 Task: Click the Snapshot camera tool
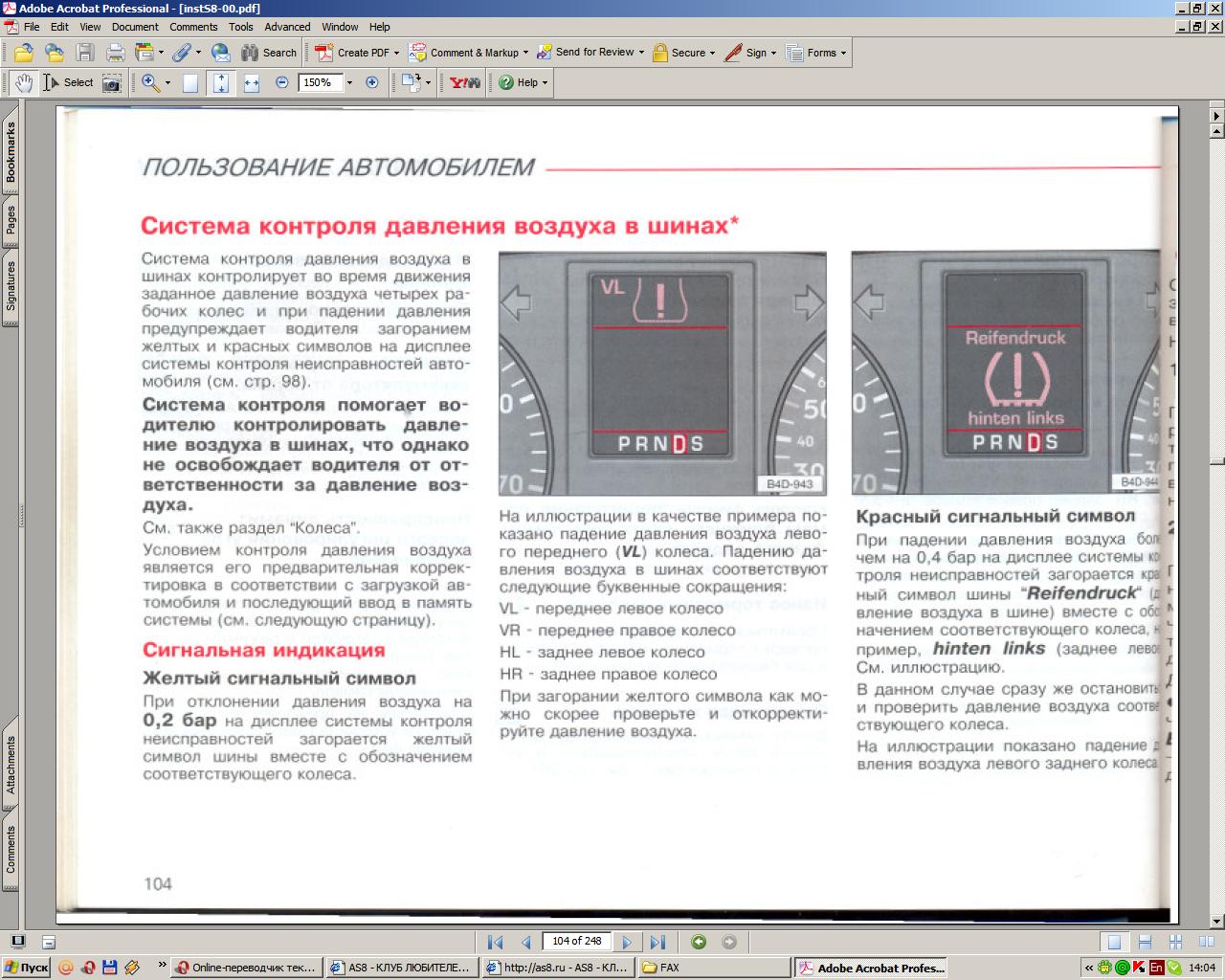tap(112, 83)
